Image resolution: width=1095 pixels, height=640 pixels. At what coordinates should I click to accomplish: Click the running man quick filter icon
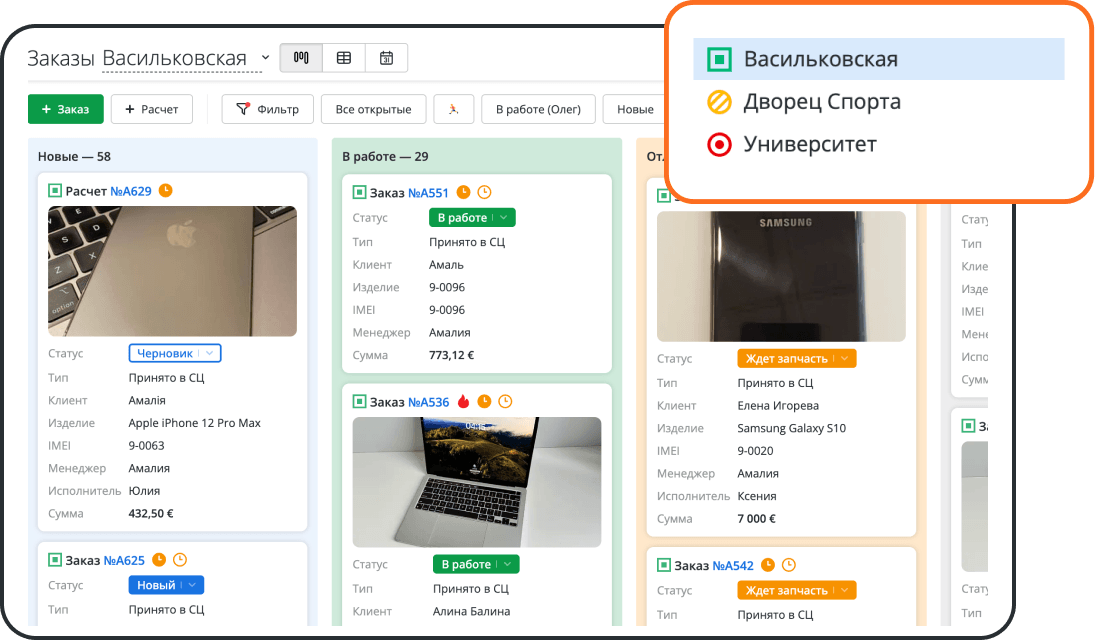point(453,109)
